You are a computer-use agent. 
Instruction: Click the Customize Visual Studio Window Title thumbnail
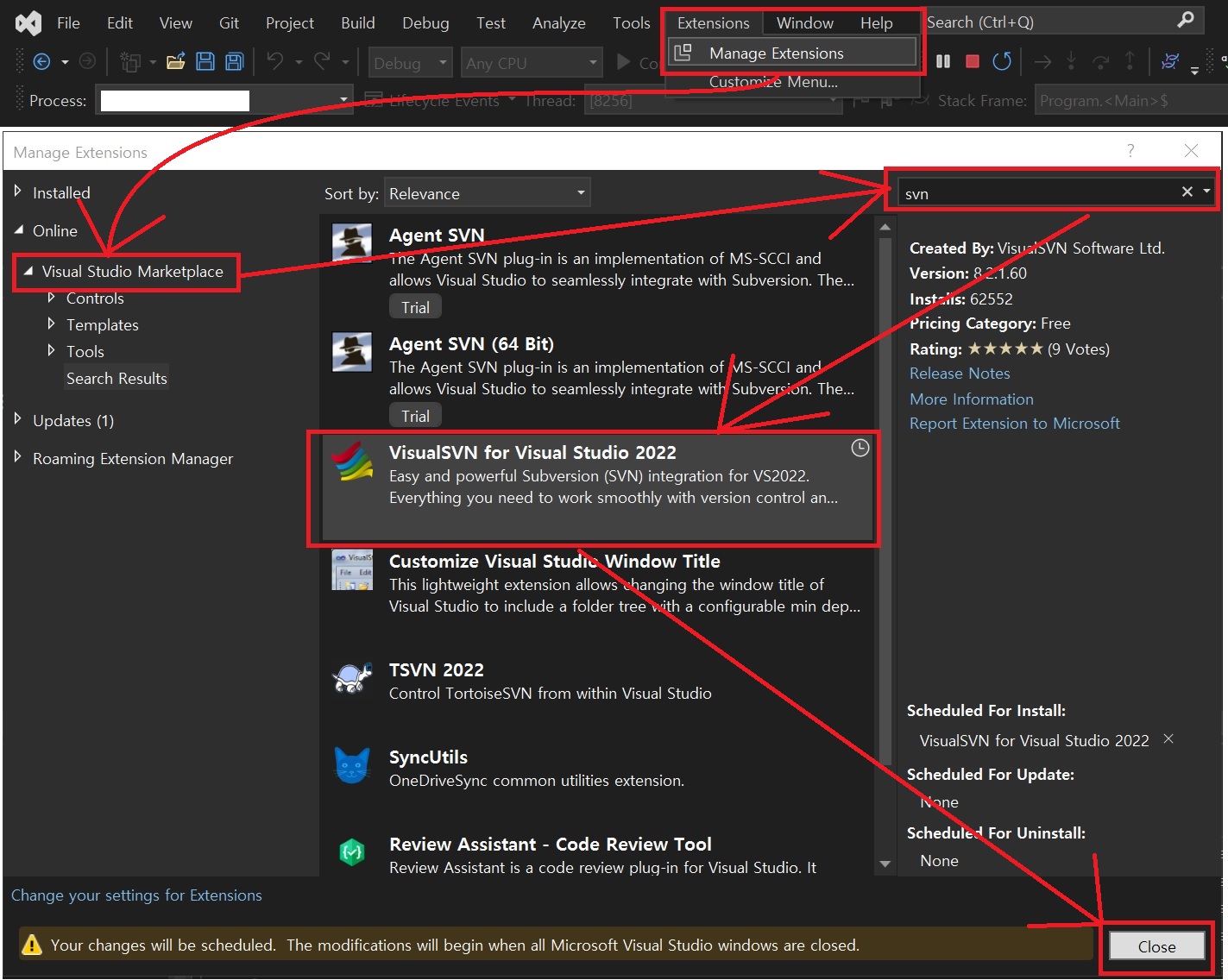tap(352, 569)
